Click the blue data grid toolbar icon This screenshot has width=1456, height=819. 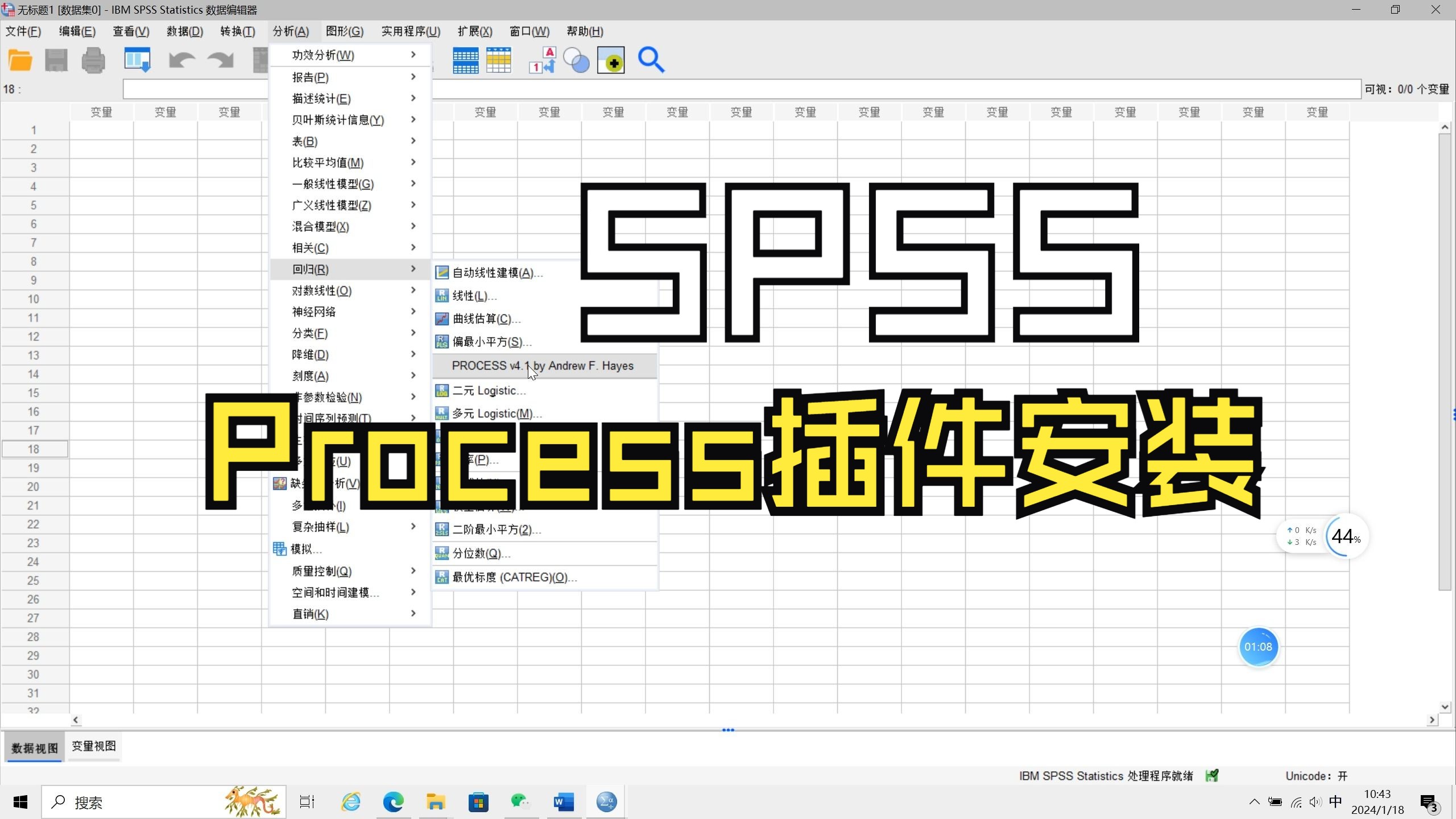point(465,60)
